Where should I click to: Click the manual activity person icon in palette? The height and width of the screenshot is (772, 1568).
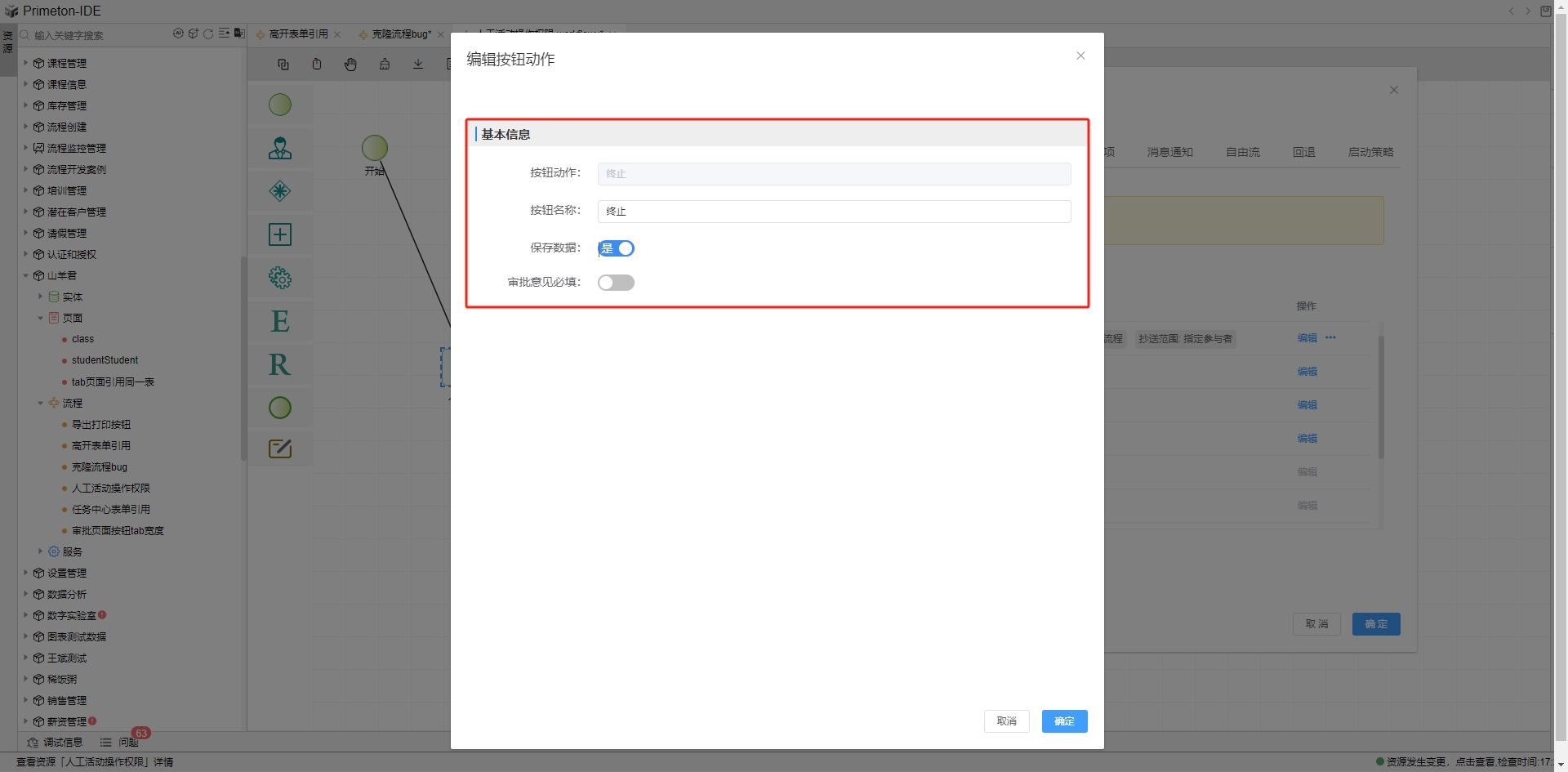280,149
